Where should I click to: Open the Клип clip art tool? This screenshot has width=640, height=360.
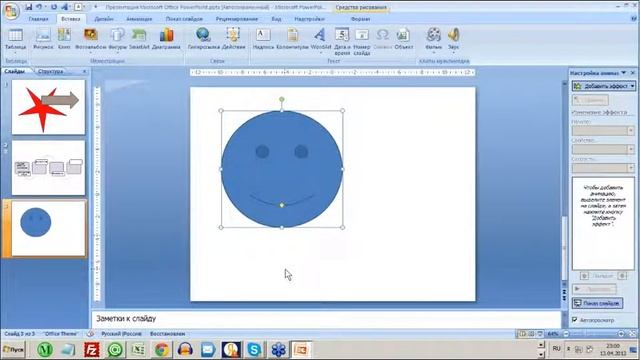pyautogui.click(x=64, y=40)
